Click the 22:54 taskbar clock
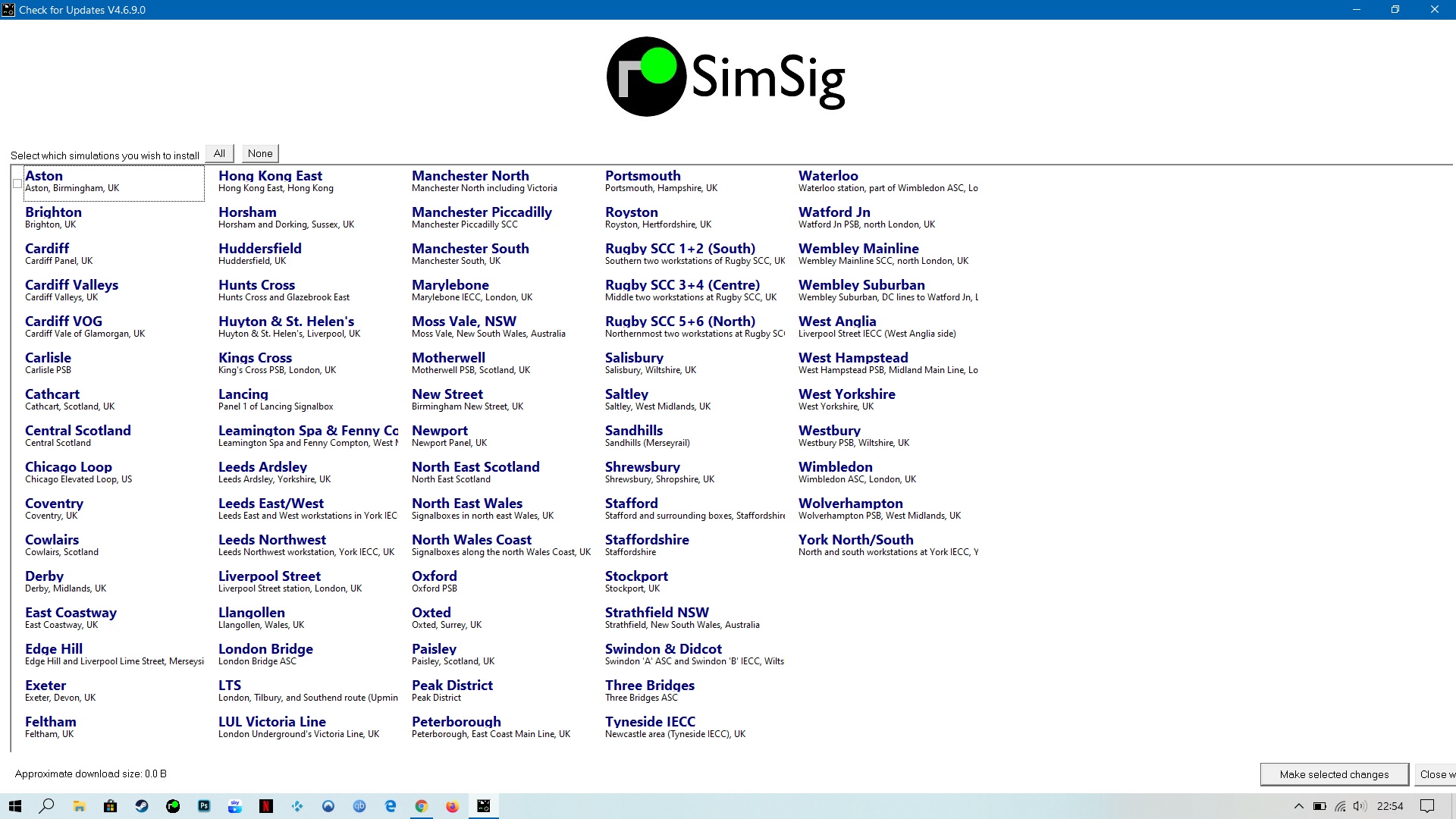 [x=1390, y=806]
